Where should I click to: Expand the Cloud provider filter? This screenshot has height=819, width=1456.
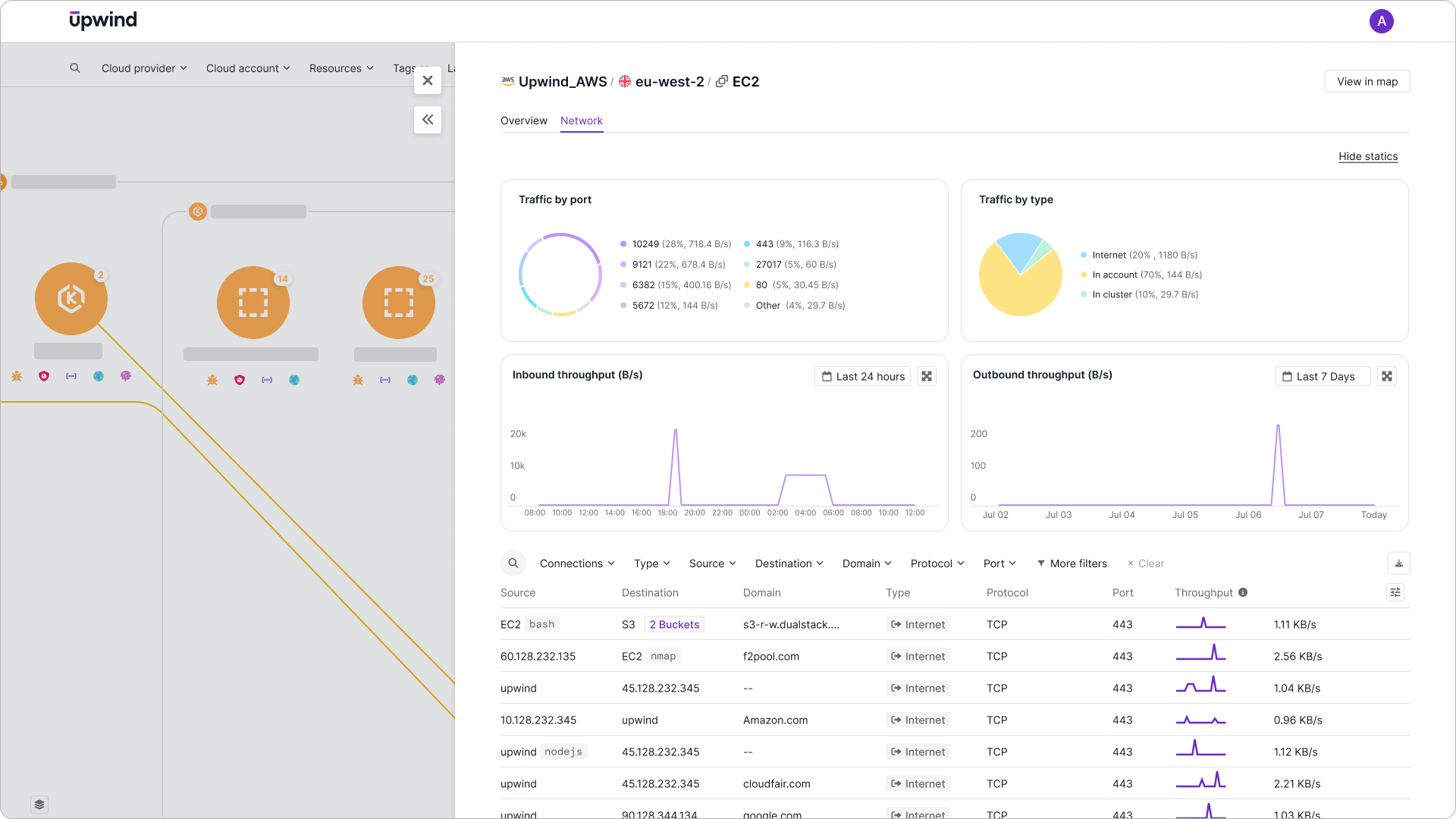tap(144, 68)
